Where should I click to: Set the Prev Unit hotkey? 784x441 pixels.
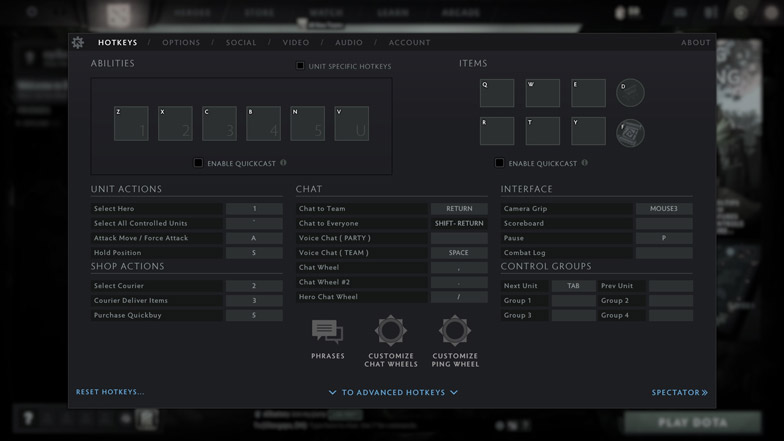670,286
